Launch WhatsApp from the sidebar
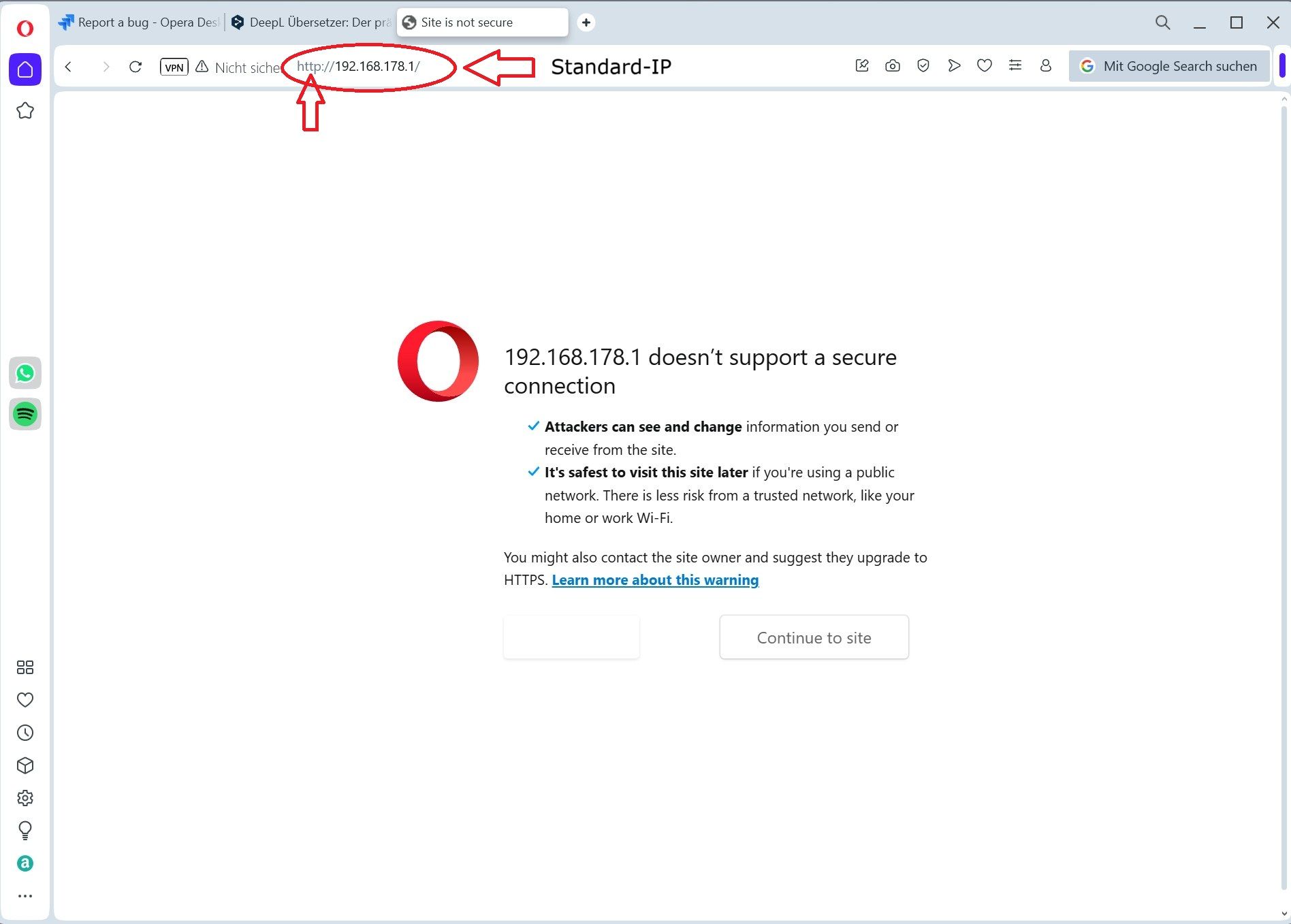1291x924 pixels. pos(25,373)
